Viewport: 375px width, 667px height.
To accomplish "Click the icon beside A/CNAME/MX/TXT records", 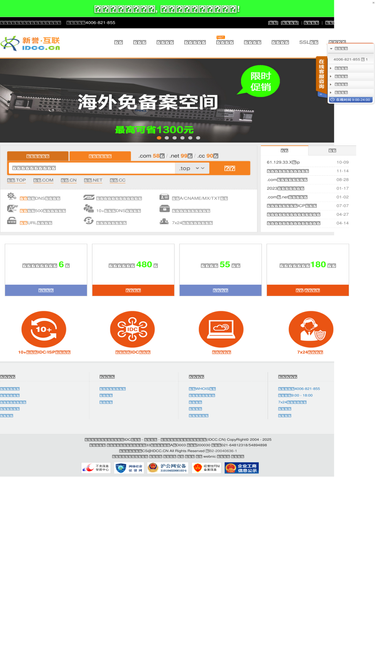I will [164, 197].
